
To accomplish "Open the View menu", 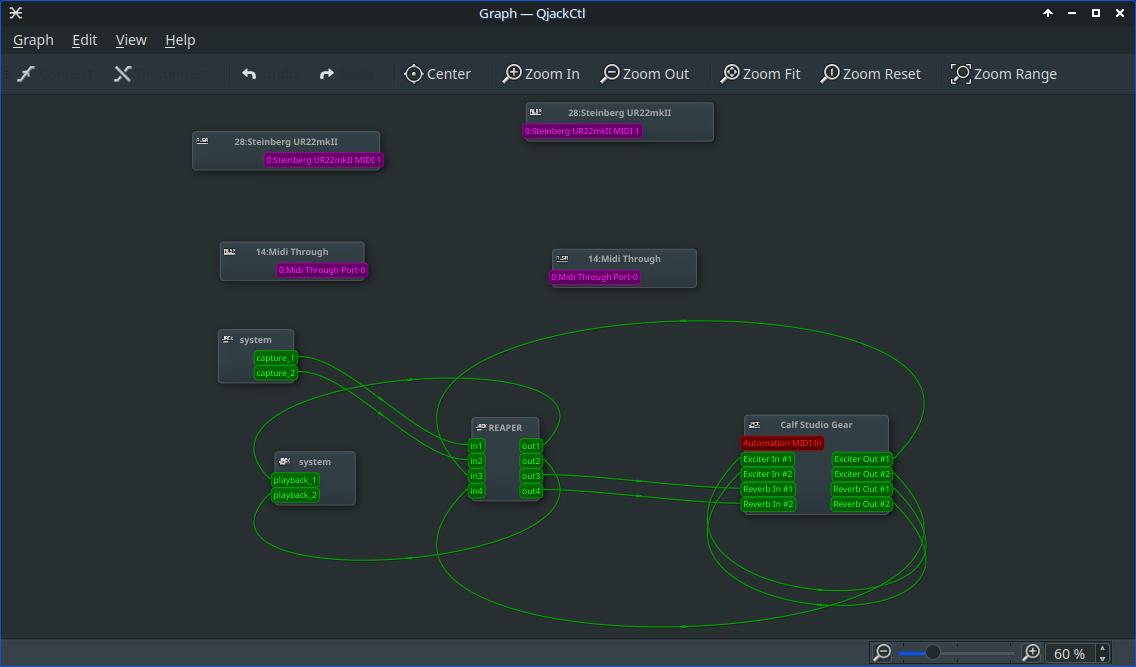I will [131, 40].
